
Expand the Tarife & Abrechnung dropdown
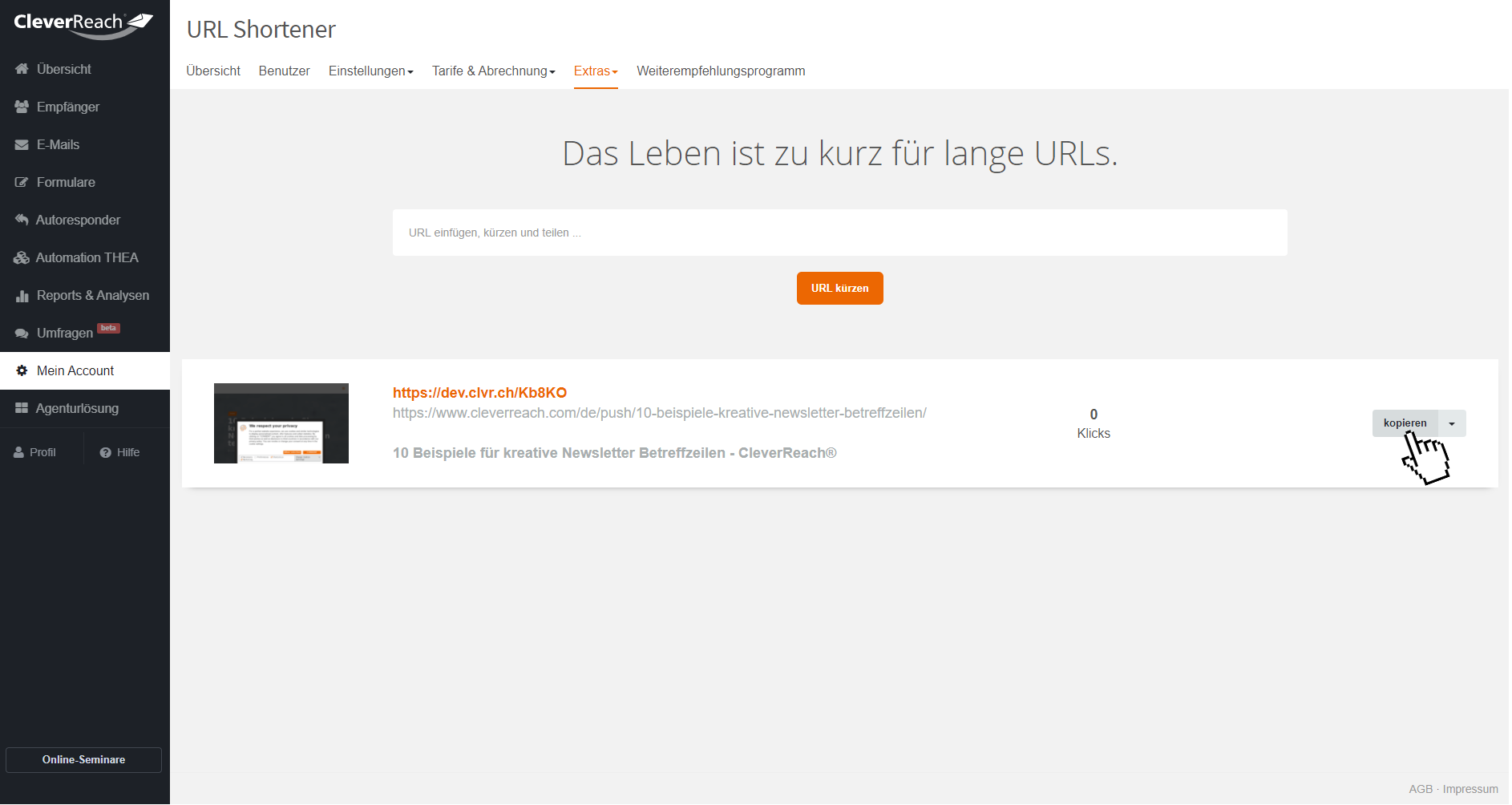click(x=493, y=71)
